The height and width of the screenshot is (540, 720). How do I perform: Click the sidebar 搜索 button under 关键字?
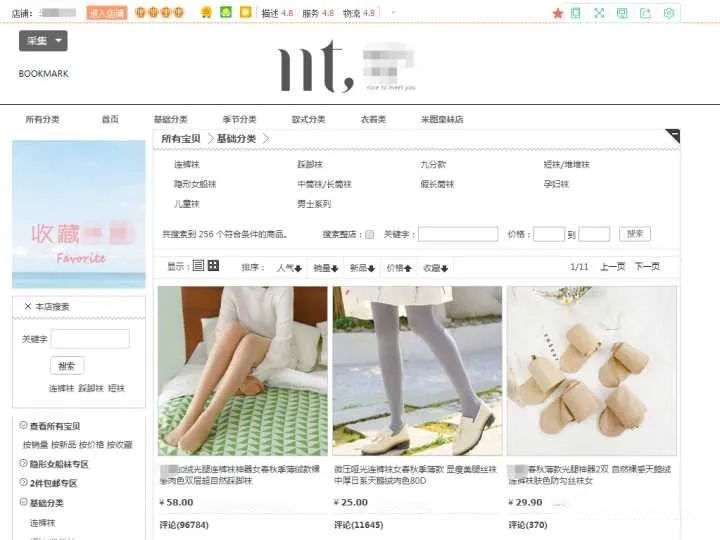tap(67, 366)
